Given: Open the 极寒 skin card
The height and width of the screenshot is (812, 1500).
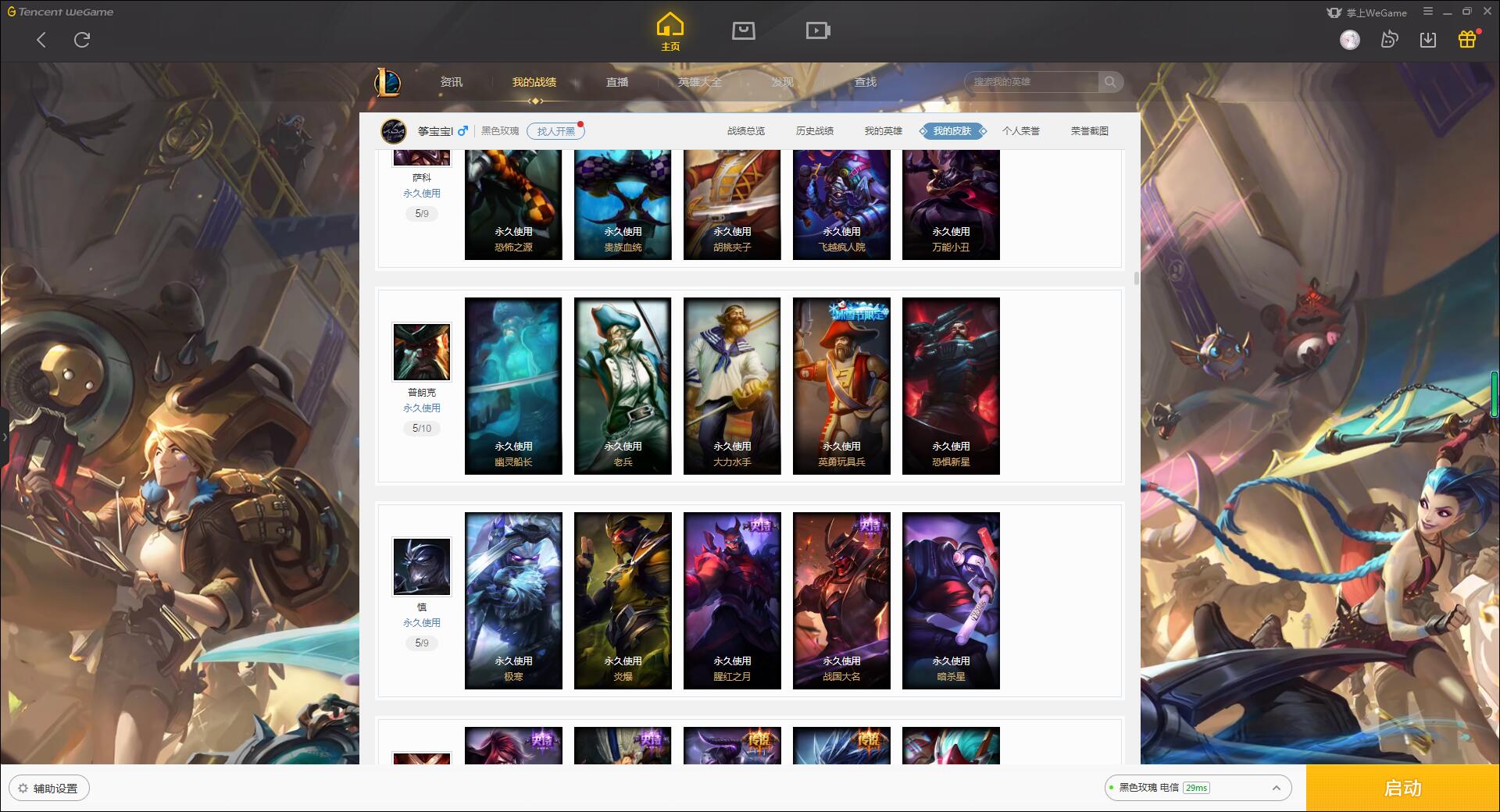Looking at the screenshot, I should 513,600.
